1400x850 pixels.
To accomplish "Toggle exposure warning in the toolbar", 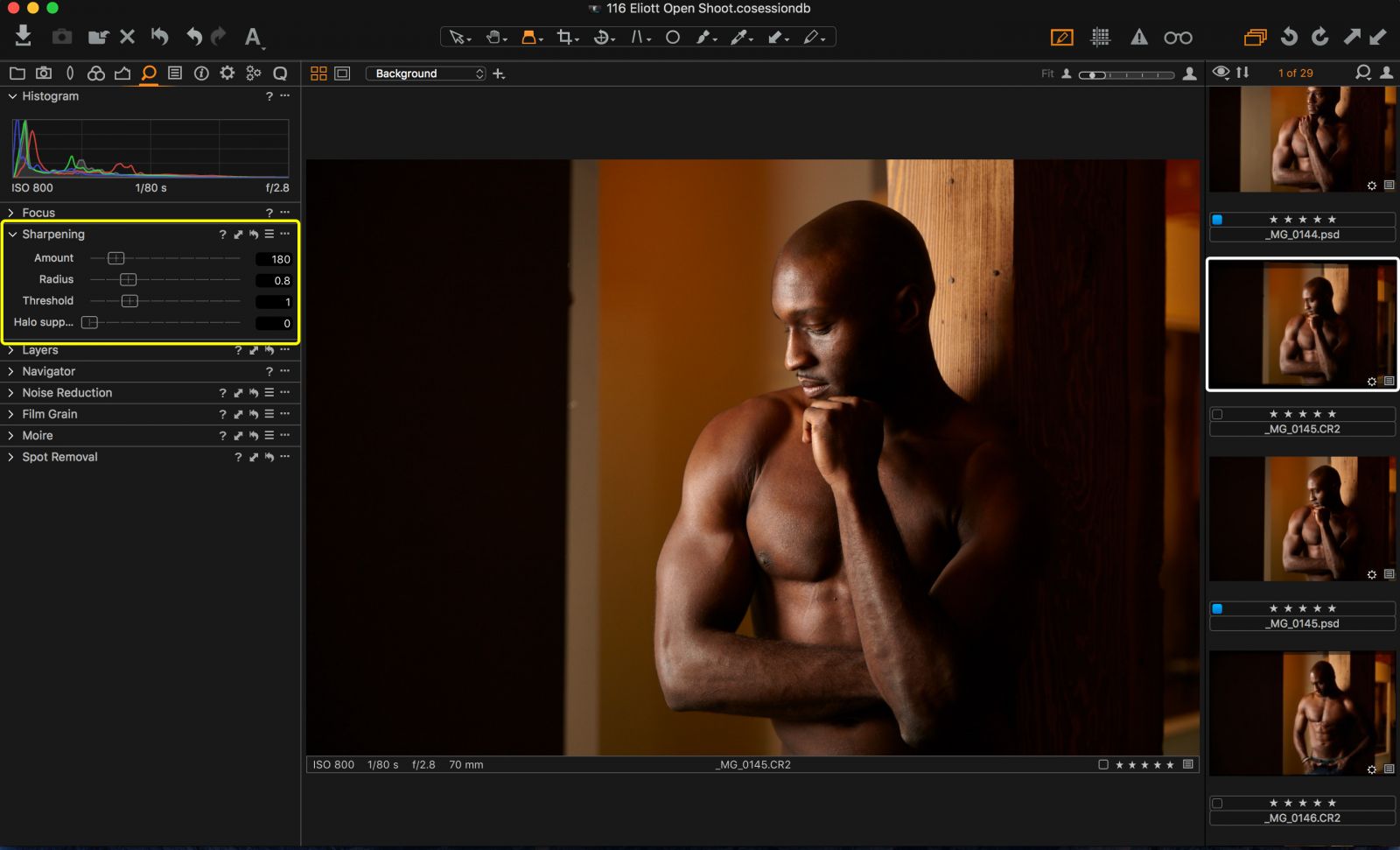I will [x=1137, y=37].
